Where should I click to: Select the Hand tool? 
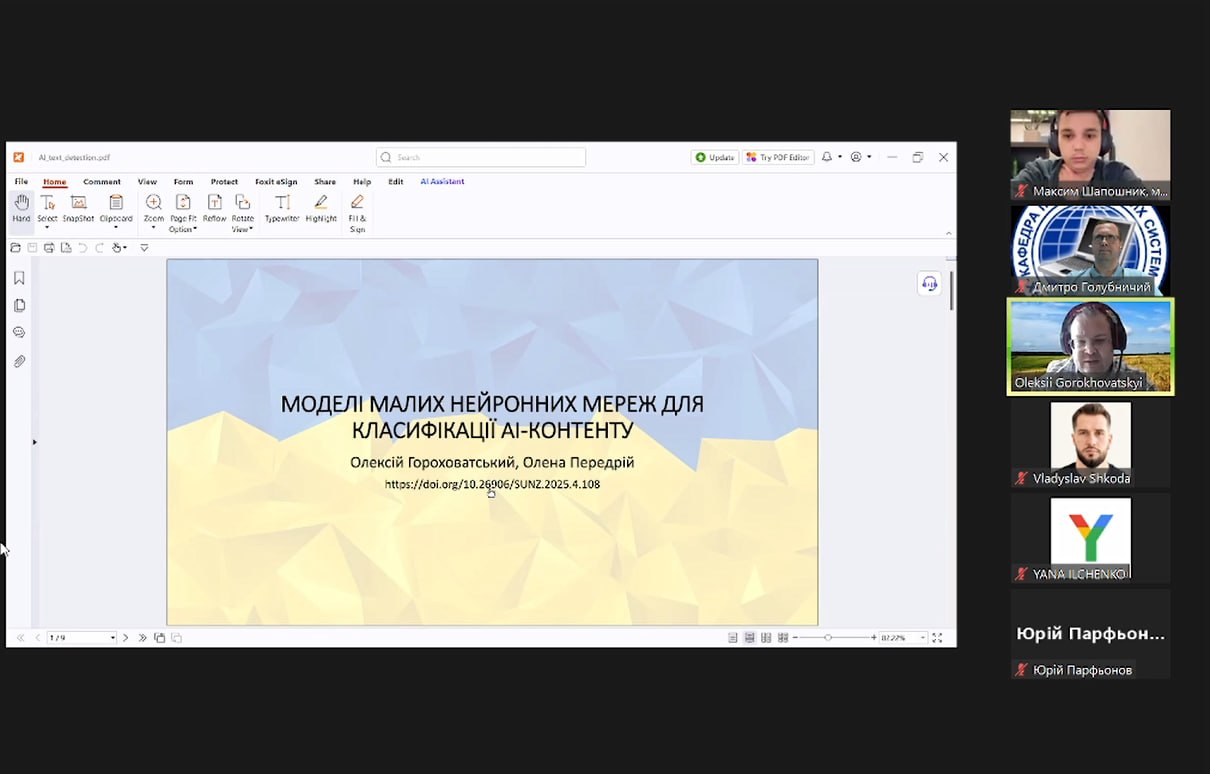point(21,207)
